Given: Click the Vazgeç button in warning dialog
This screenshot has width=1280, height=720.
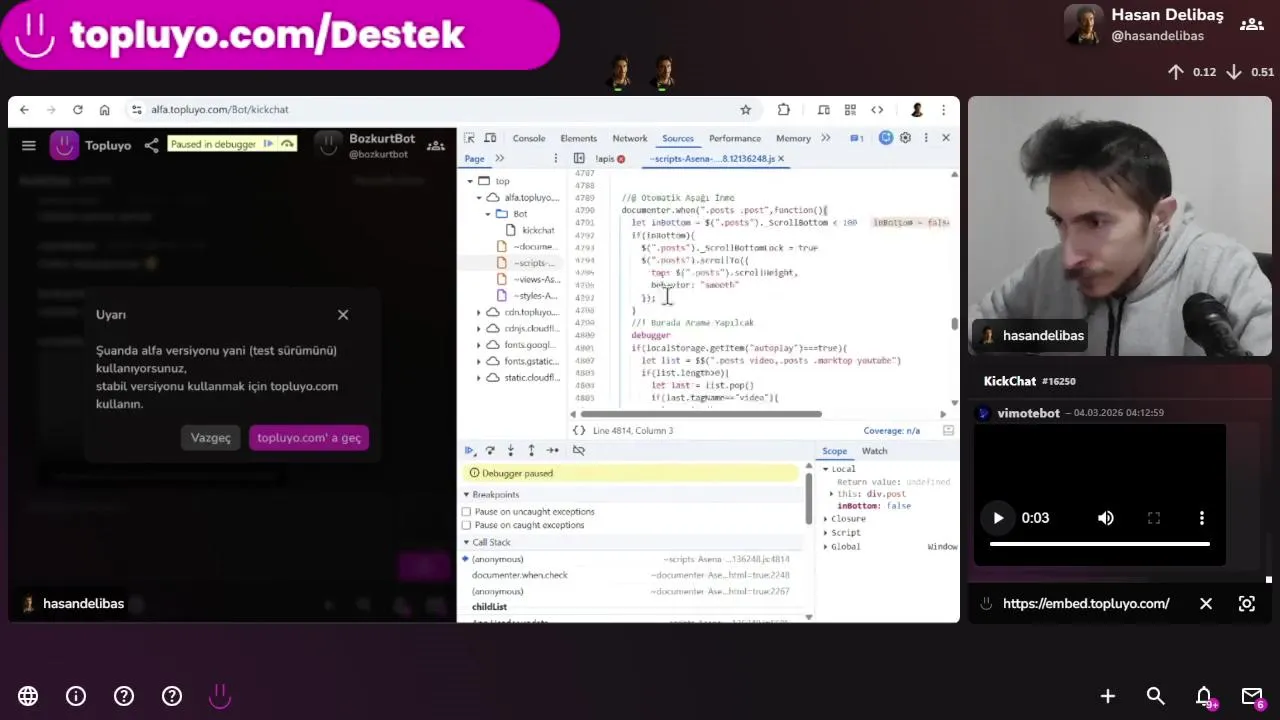Looking at the screenshot, I should 211,438.
